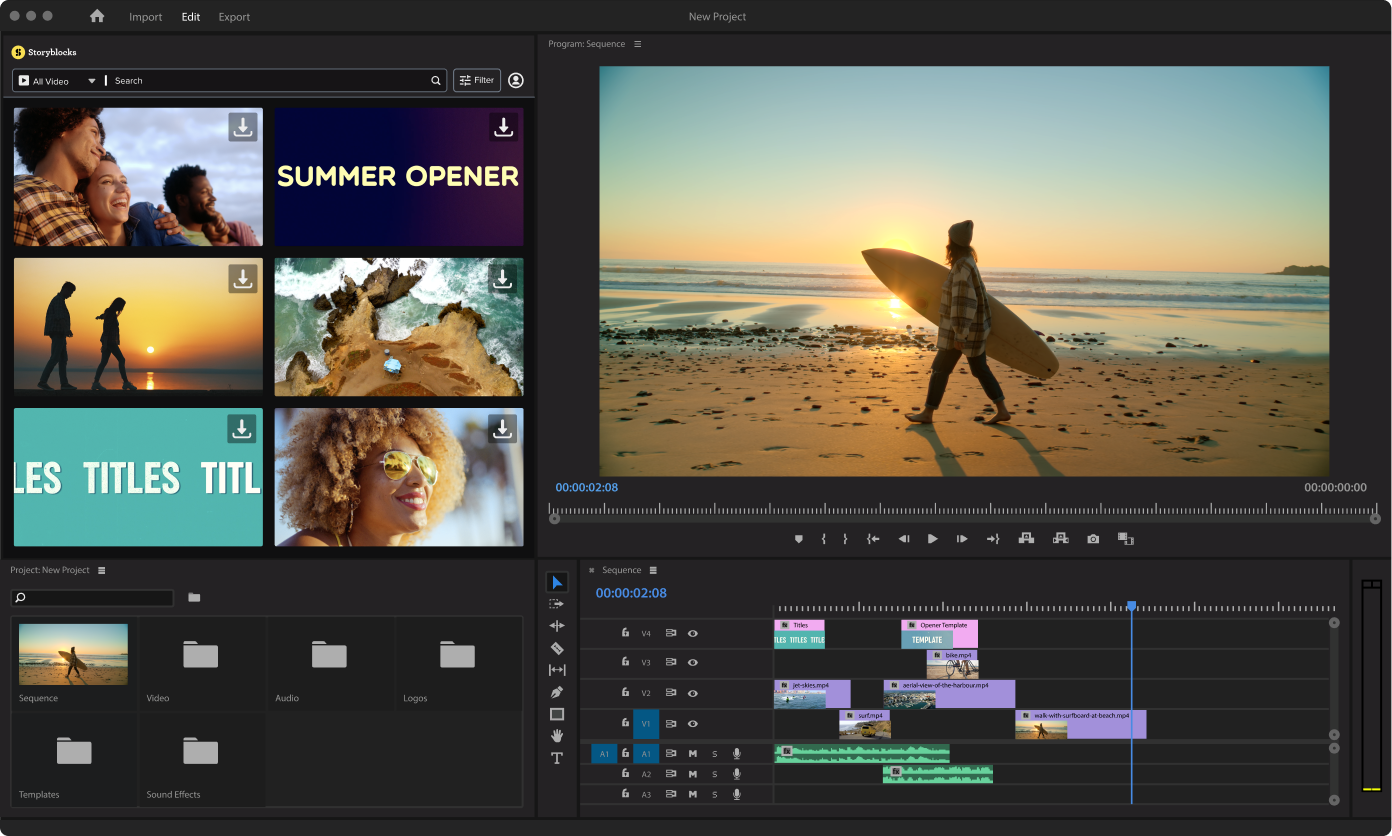Image resolution: width=1392 pixels, height=836 pixels.
Task: Open the Import menu
Action: coord(146,16)
